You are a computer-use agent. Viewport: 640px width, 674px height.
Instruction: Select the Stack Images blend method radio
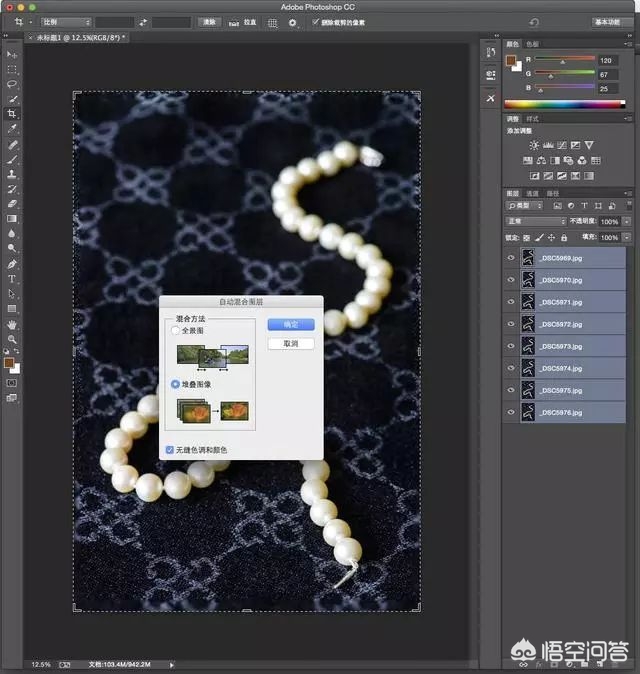tap(175, 384)
